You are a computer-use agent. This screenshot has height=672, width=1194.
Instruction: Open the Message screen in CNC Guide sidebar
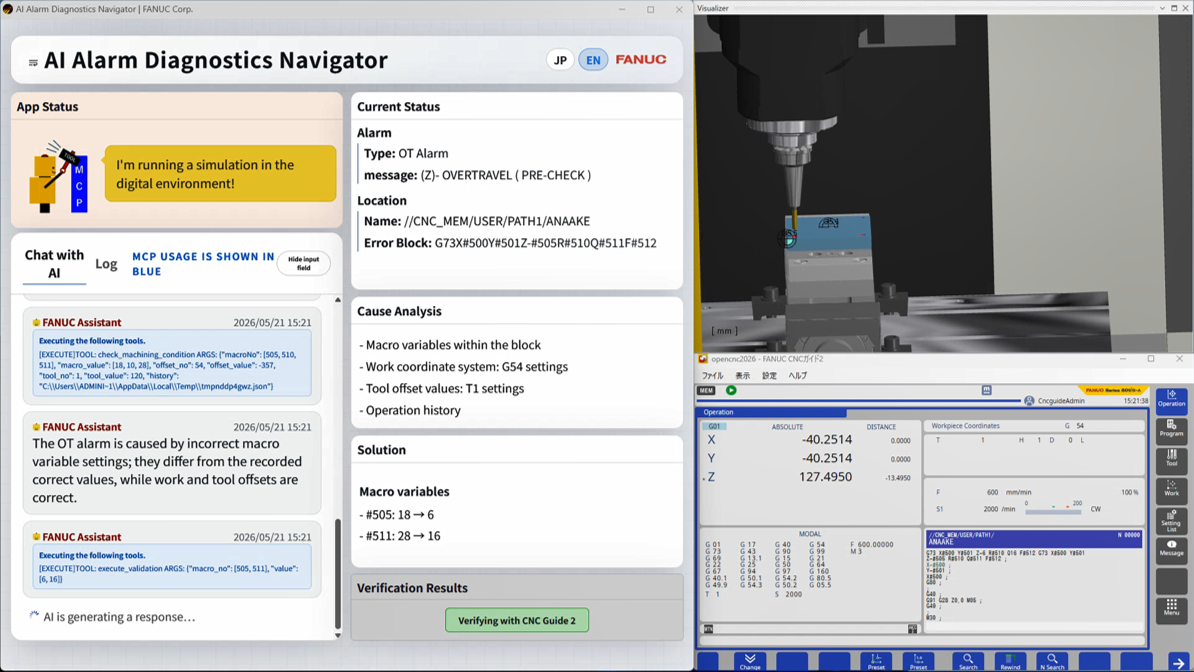[x=1171, y=549]
